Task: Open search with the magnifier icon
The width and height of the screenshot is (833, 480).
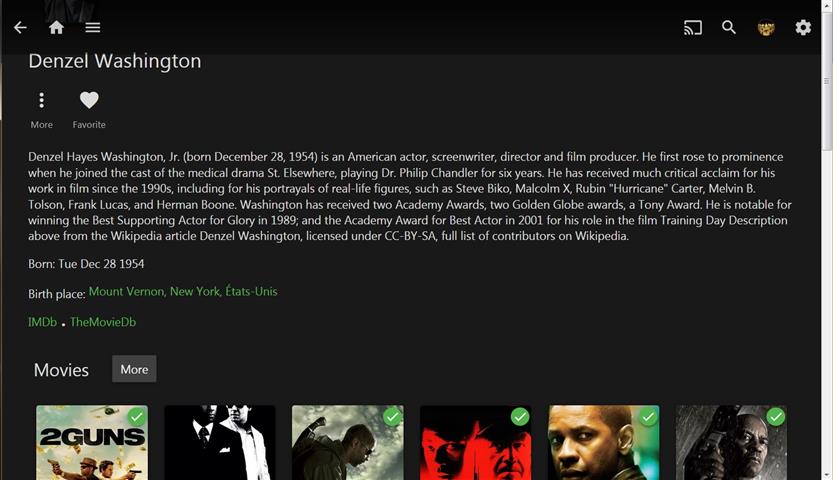Action: 729,28
